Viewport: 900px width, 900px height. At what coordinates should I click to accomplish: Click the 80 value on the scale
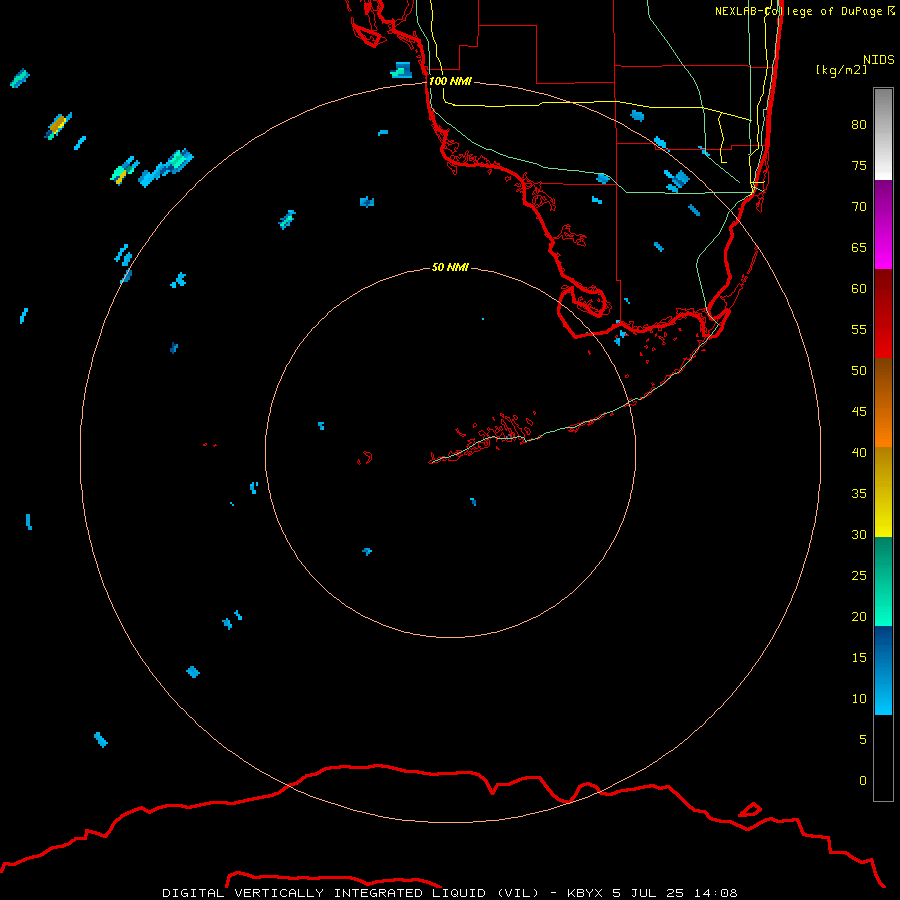tap(859, 125)
